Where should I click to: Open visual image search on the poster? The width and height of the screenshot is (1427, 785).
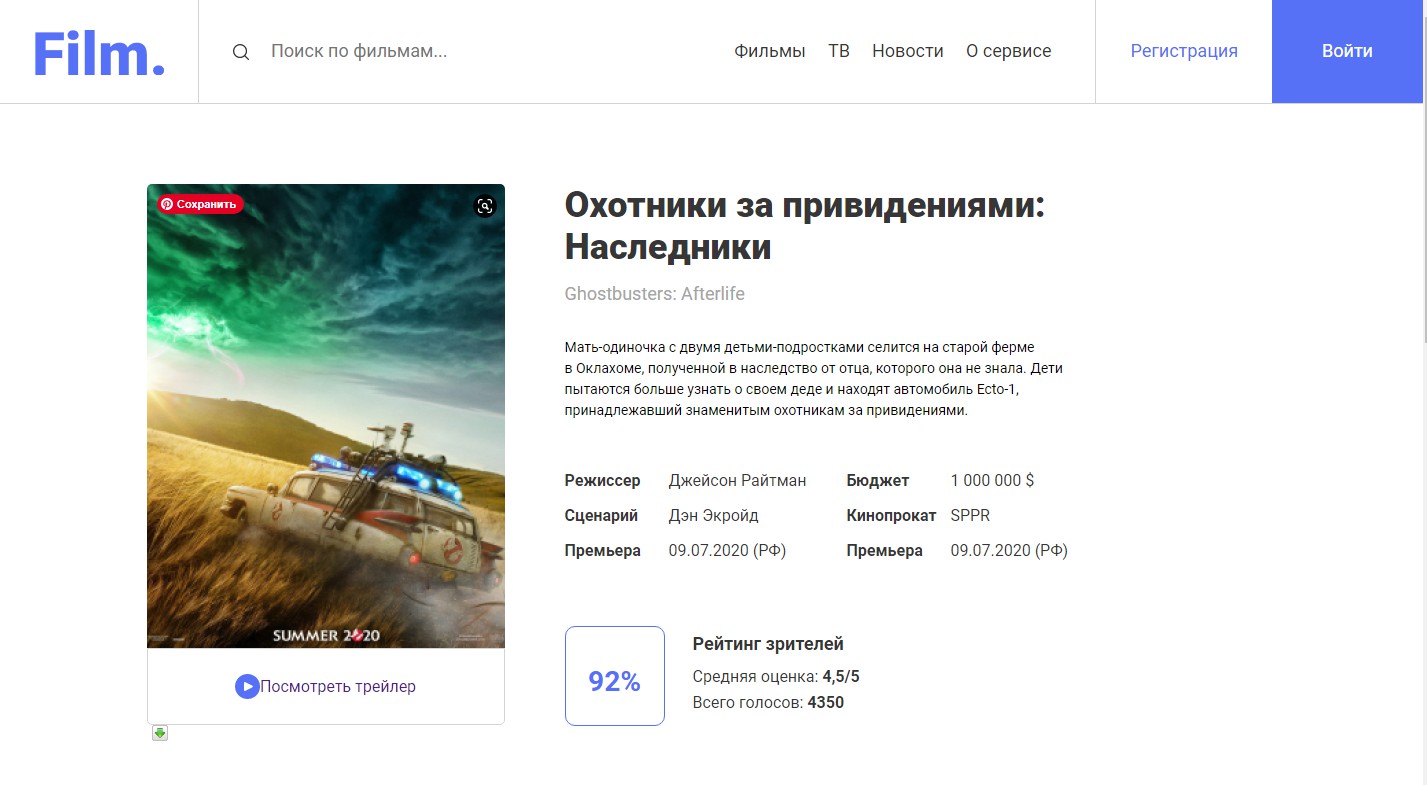485,206
